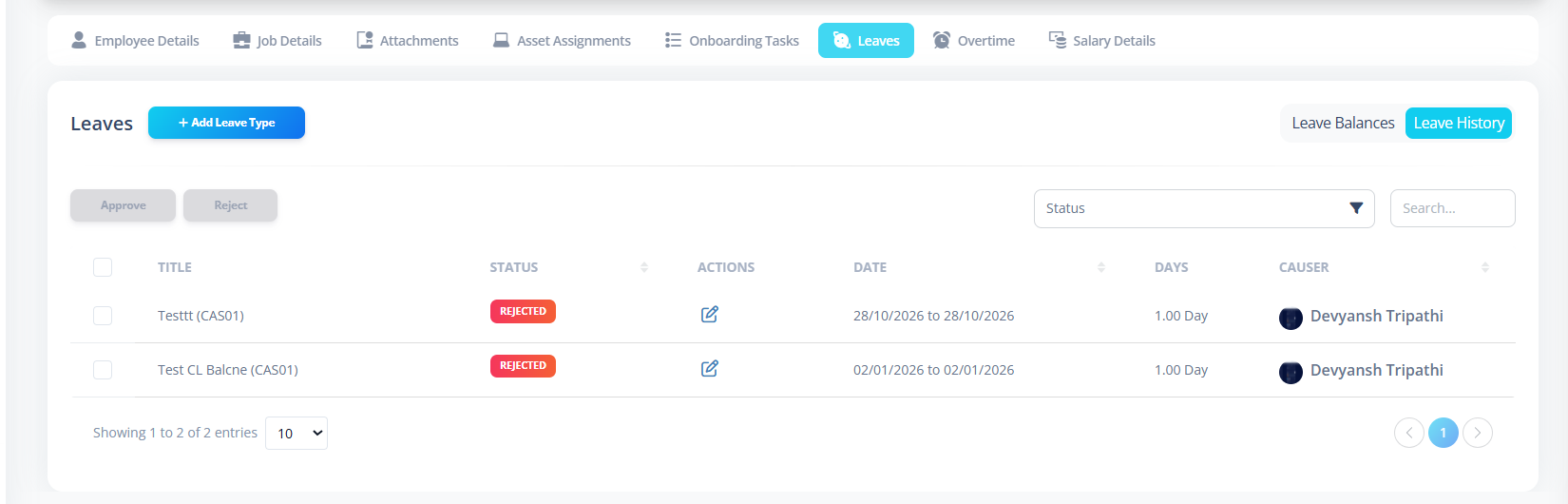1568x504 pixels.
Task: Click the Approve button
Action: tap(123, 205)
